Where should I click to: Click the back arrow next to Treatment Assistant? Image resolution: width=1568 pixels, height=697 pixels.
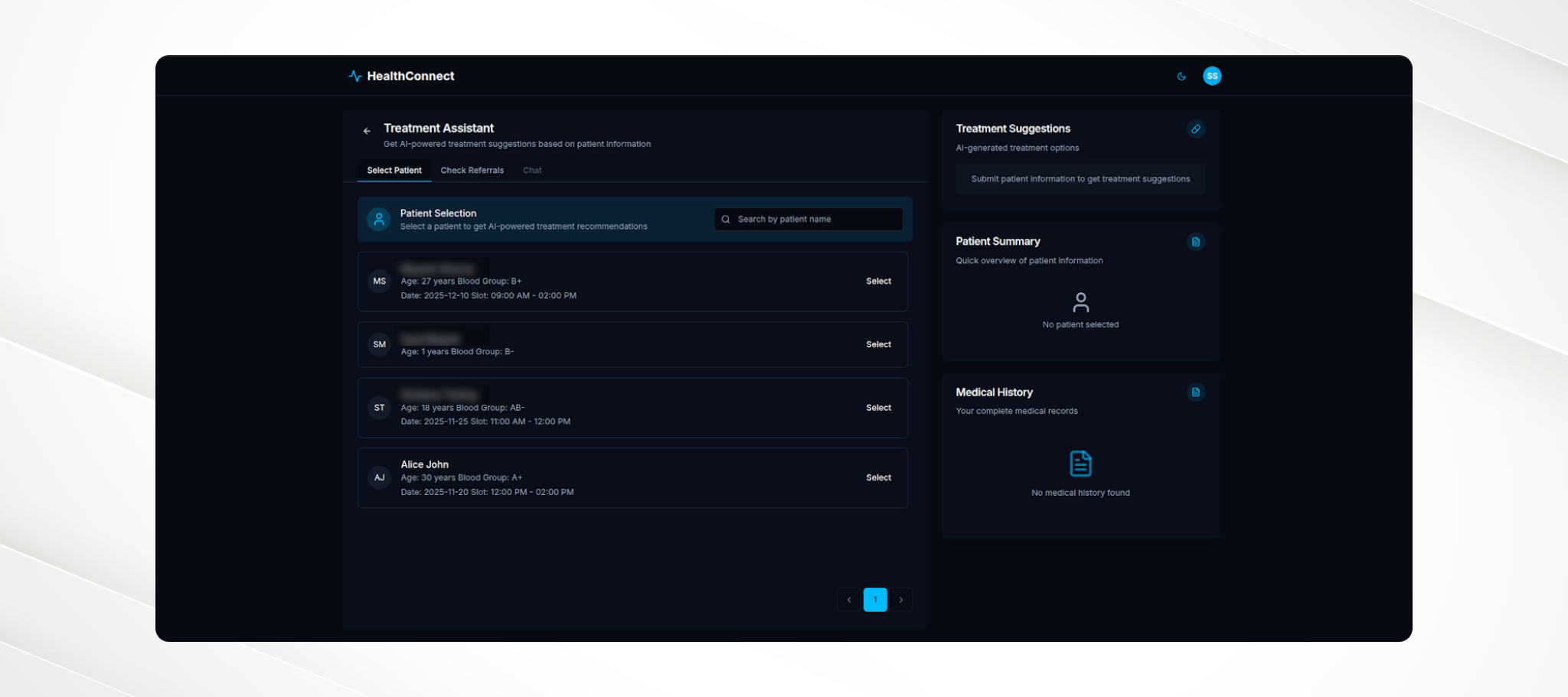367,131
